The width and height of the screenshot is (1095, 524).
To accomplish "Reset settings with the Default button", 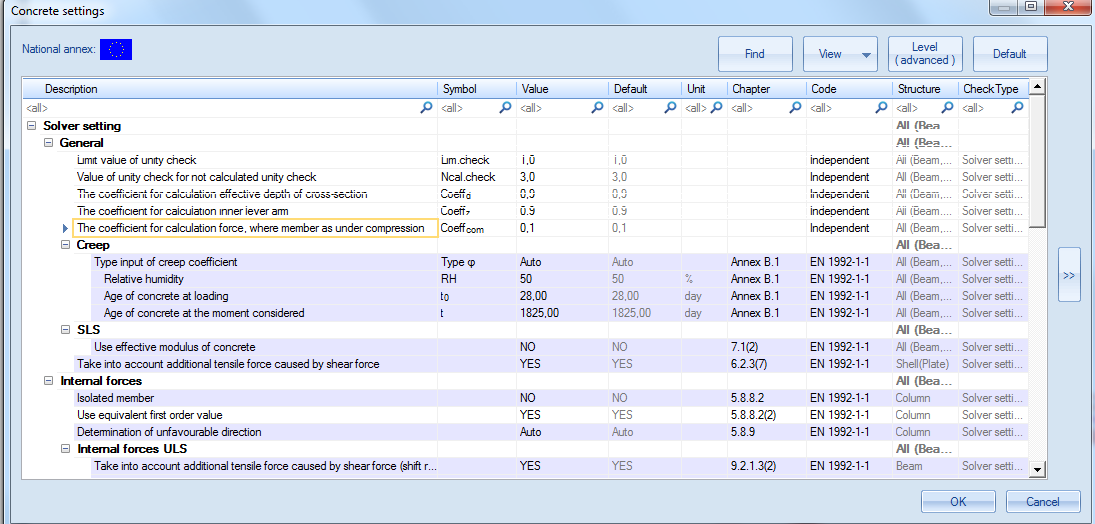I will click(1010, 54).
